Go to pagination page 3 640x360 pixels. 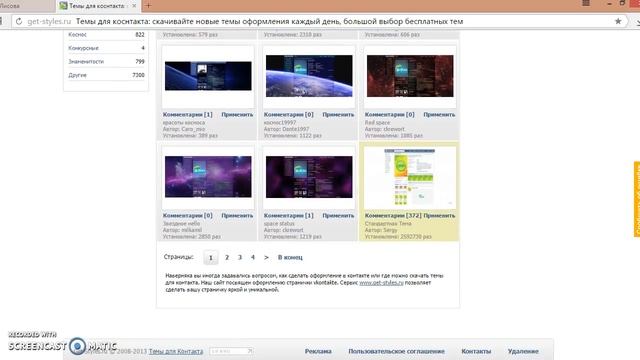[x=240, y=258]
